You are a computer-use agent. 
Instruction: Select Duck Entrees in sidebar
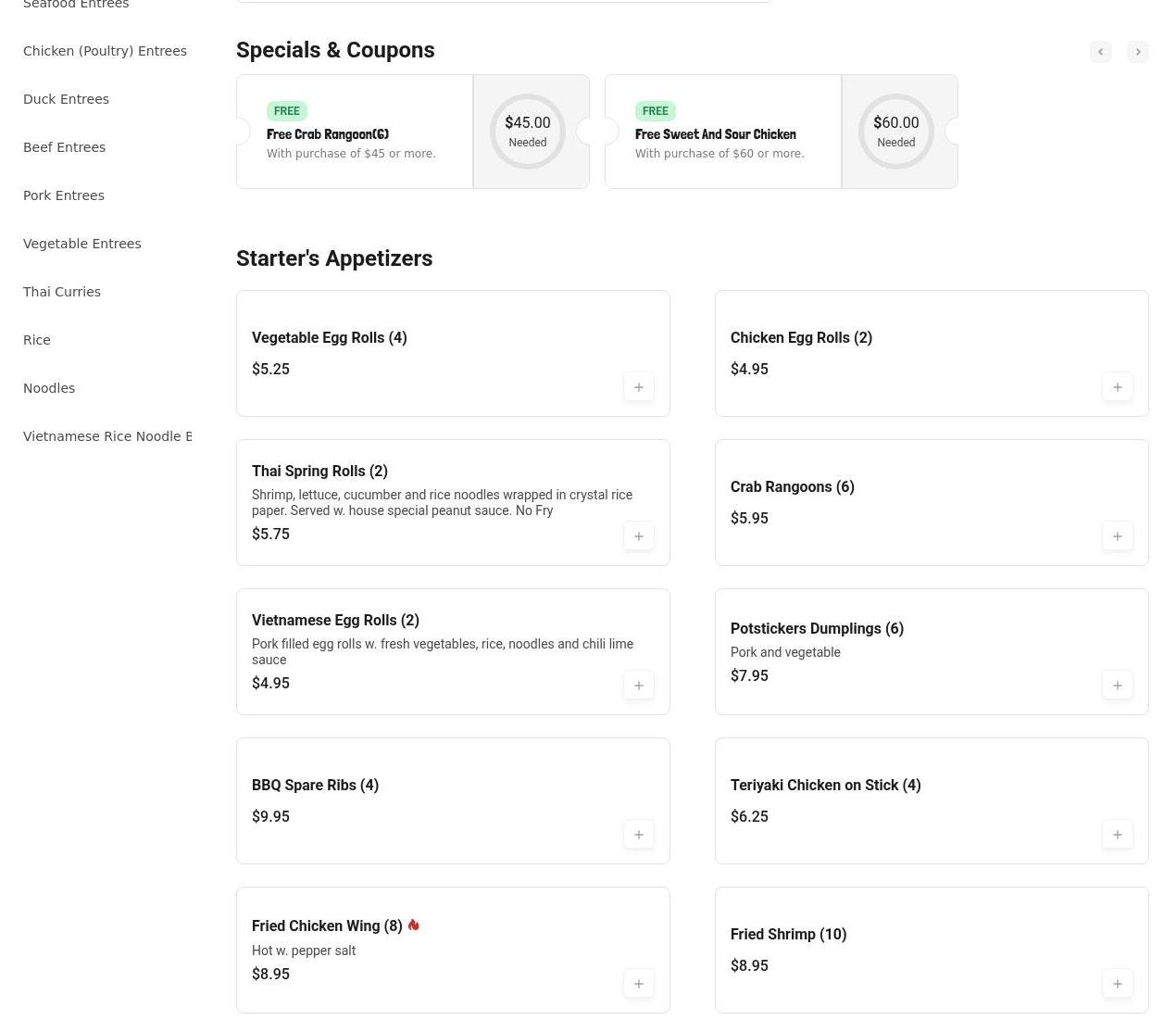(66, 99)
